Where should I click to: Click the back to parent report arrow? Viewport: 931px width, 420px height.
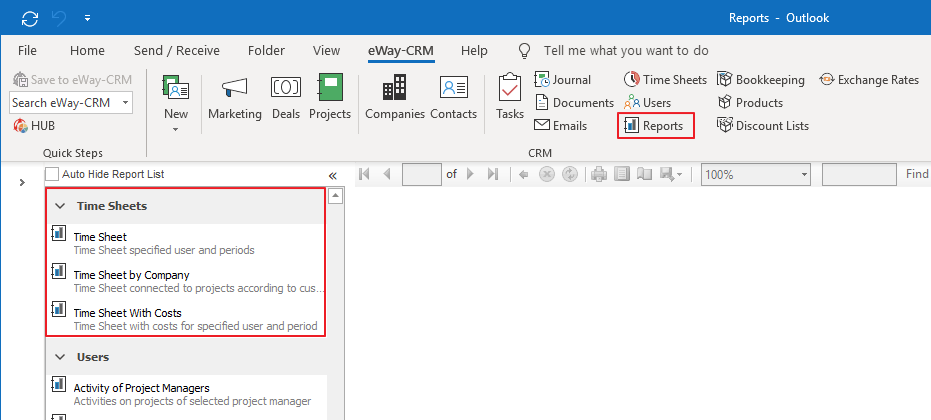pos(524,174)
